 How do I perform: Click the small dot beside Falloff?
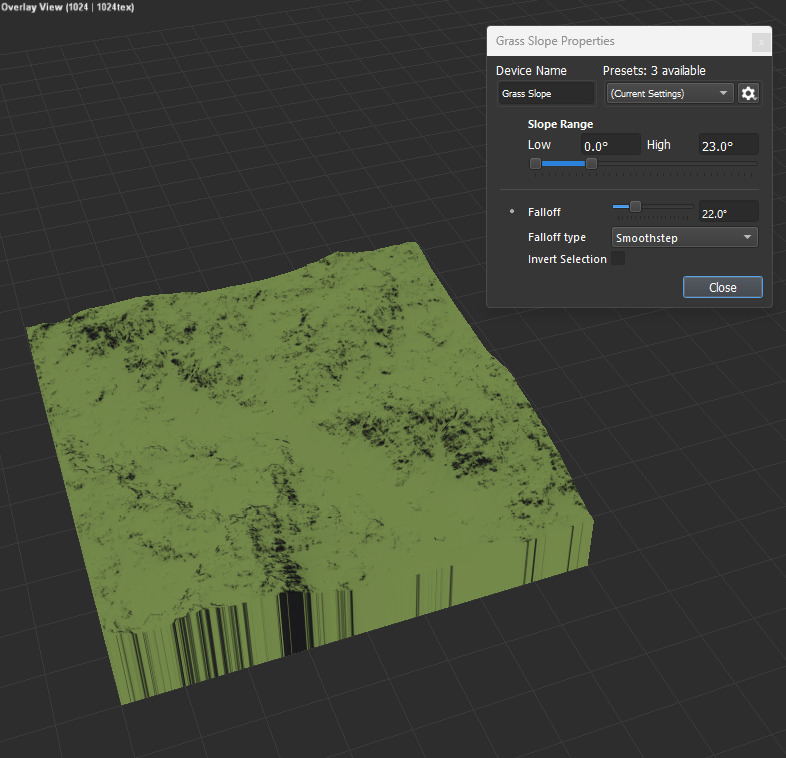[512, 212]
